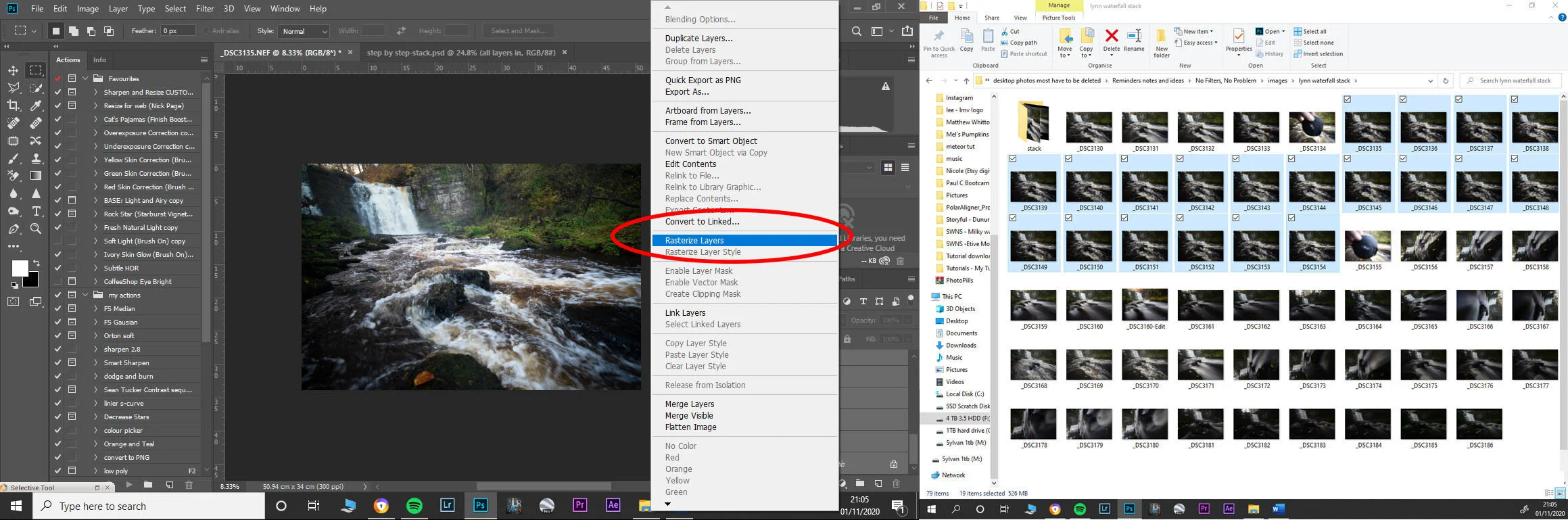Click Select all in Explorer ribbon
Screen dimensions: 1568x520
[x=1310, y=31]
